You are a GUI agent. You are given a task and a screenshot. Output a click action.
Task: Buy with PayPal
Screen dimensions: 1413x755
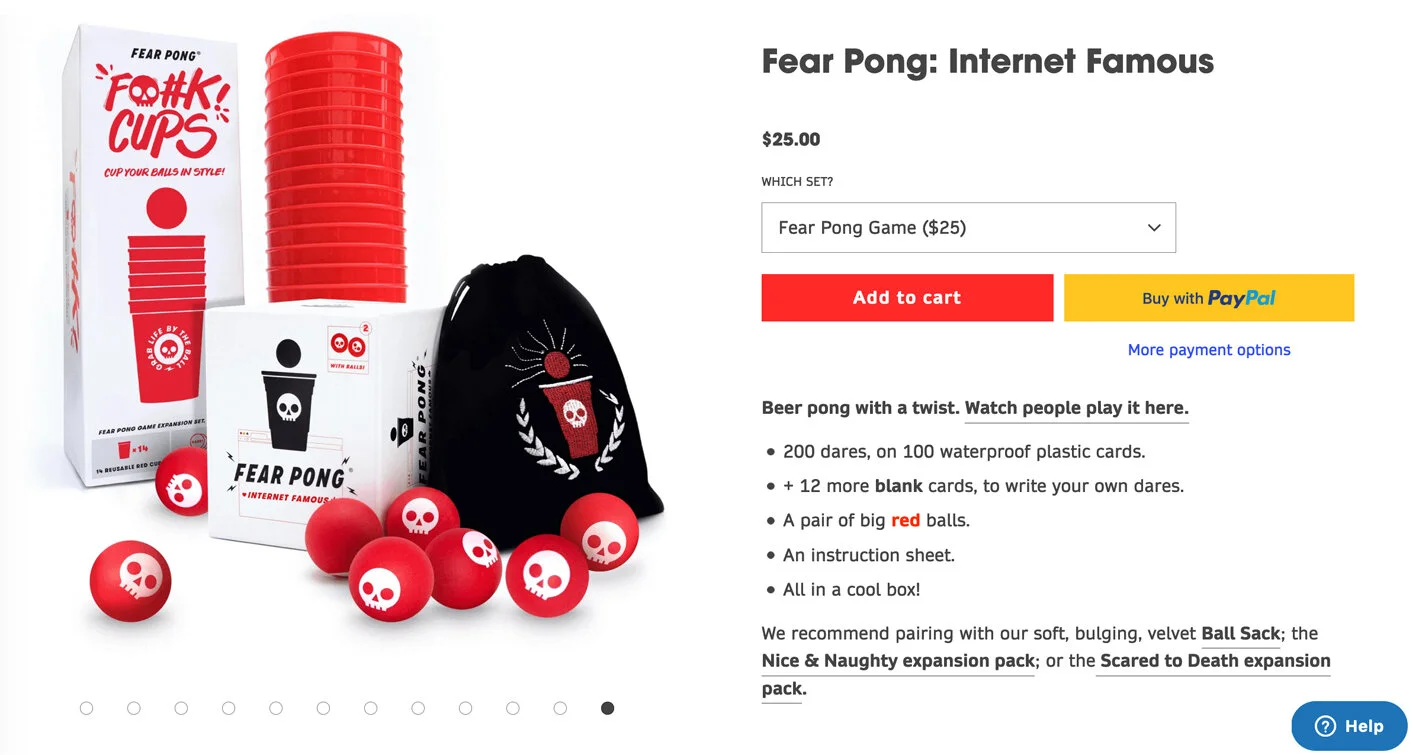click(x=1209, y=298)
